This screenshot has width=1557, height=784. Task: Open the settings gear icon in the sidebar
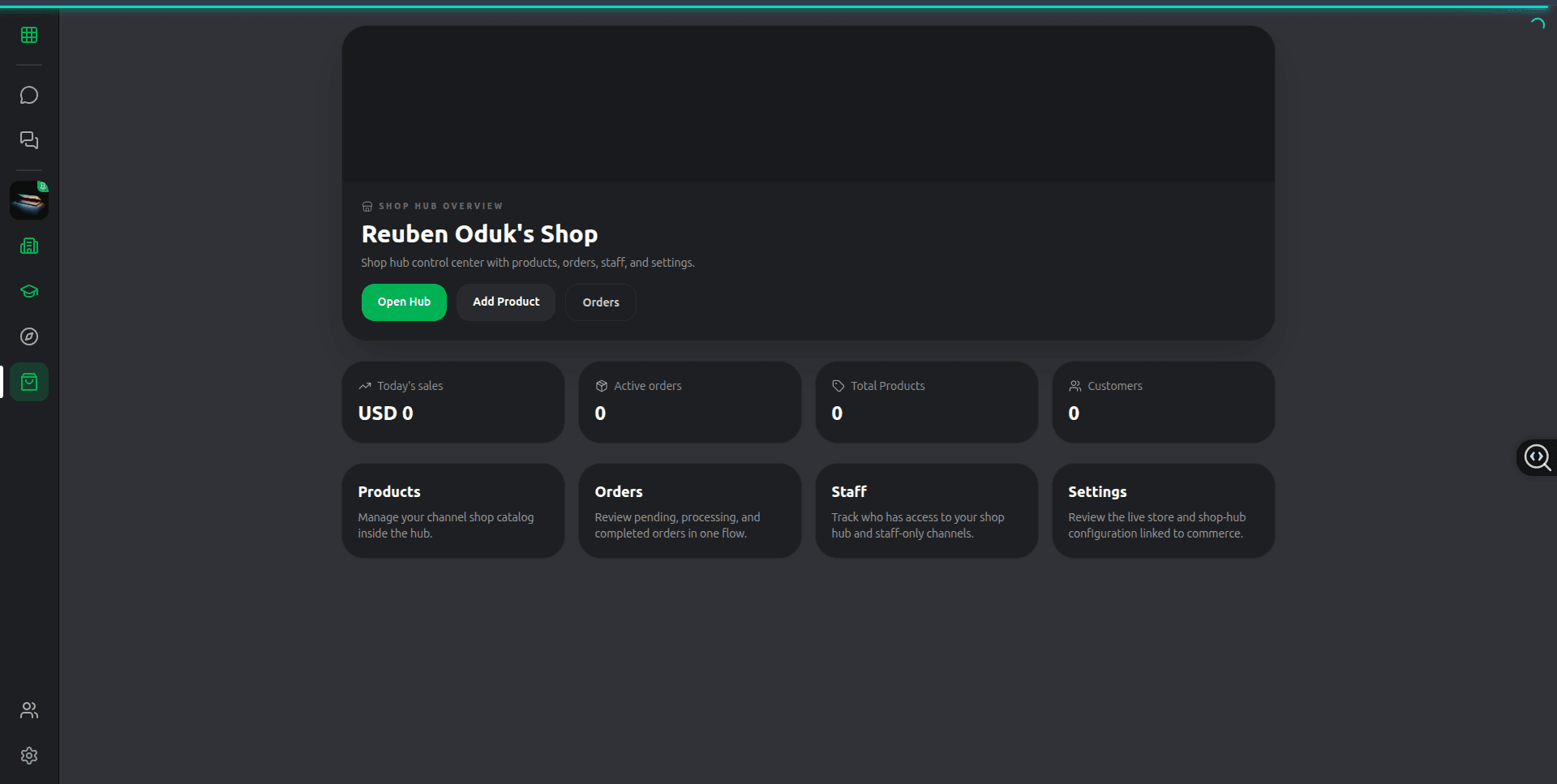click(29, 756)
